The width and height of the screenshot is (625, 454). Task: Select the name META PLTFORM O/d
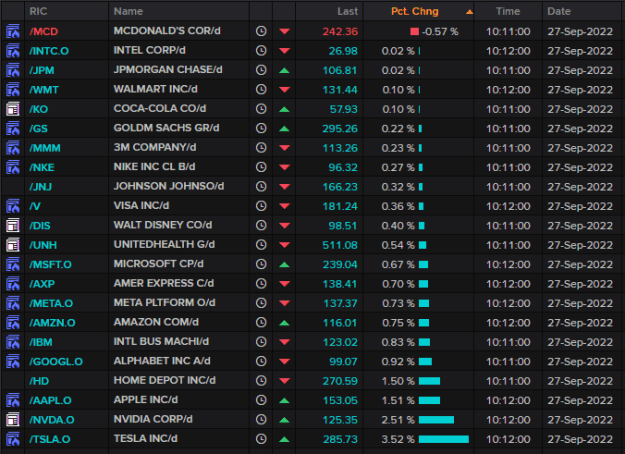point(164,303)
